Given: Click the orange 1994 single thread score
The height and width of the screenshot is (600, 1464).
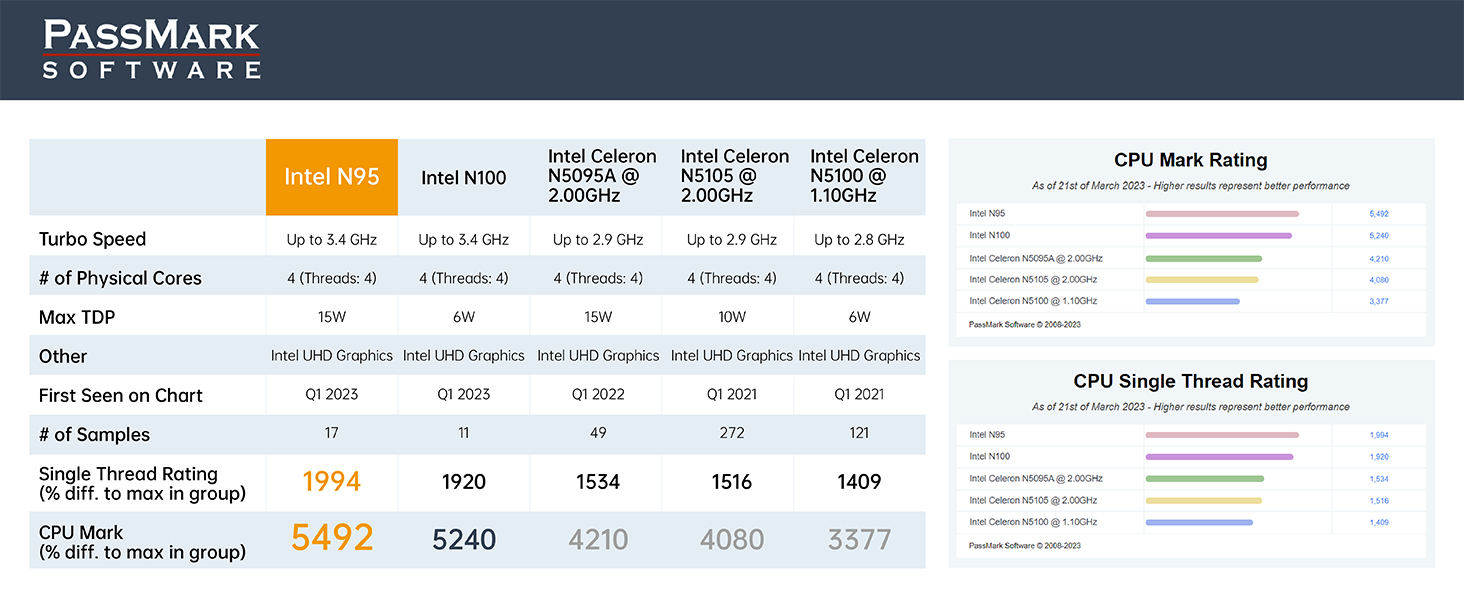Looking at the screenshot, I should [332, 482].
